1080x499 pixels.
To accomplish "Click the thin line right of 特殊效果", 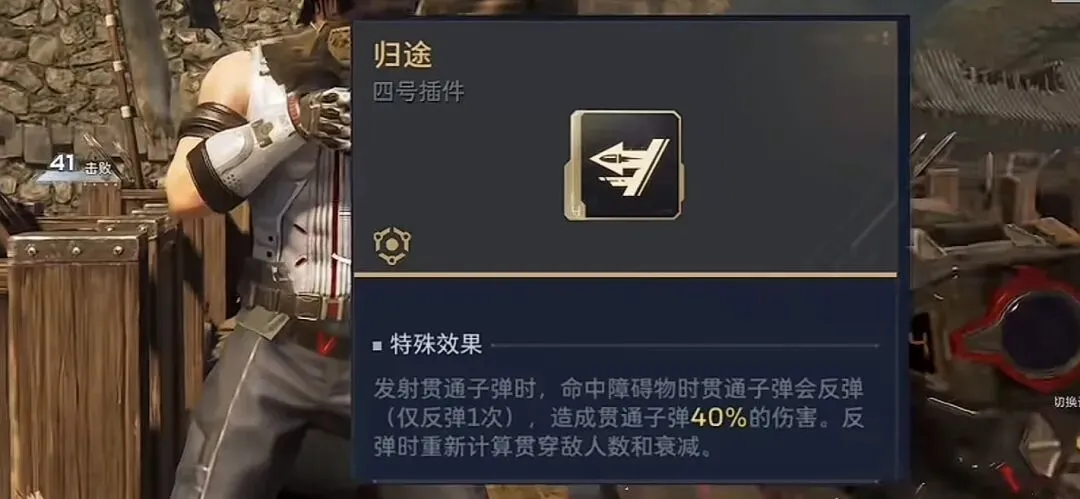I will pyautogui.click(x=685, y=345).
